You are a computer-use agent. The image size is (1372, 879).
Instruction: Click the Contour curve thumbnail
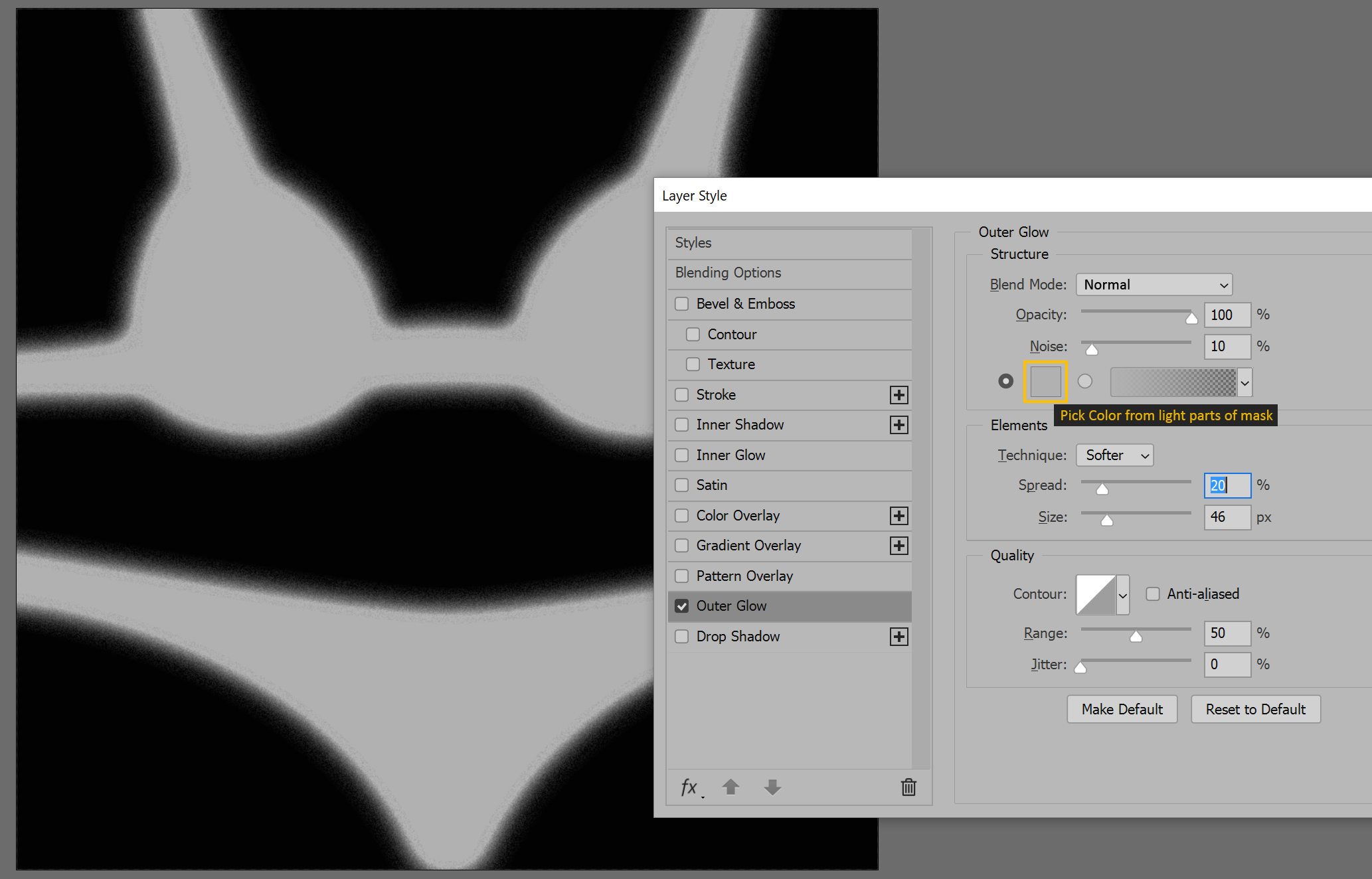[1096, 595]
